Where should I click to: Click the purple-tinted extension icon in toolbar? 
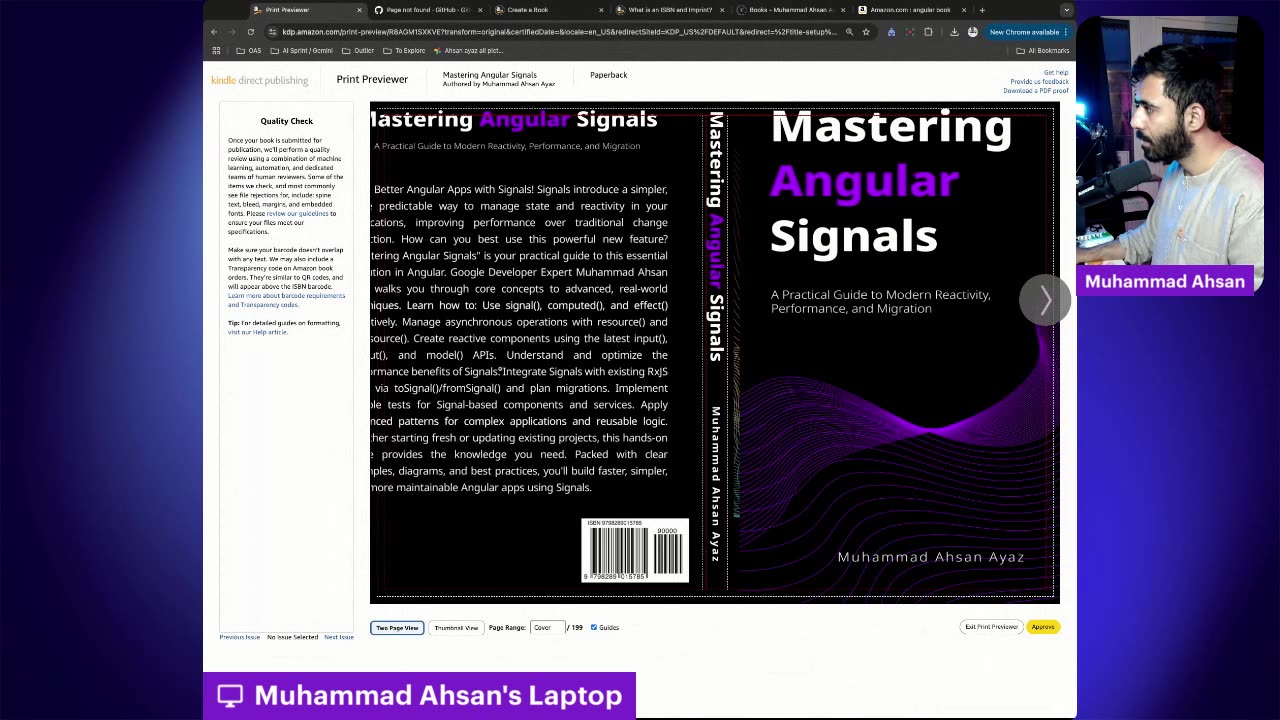tap(891, 32)
